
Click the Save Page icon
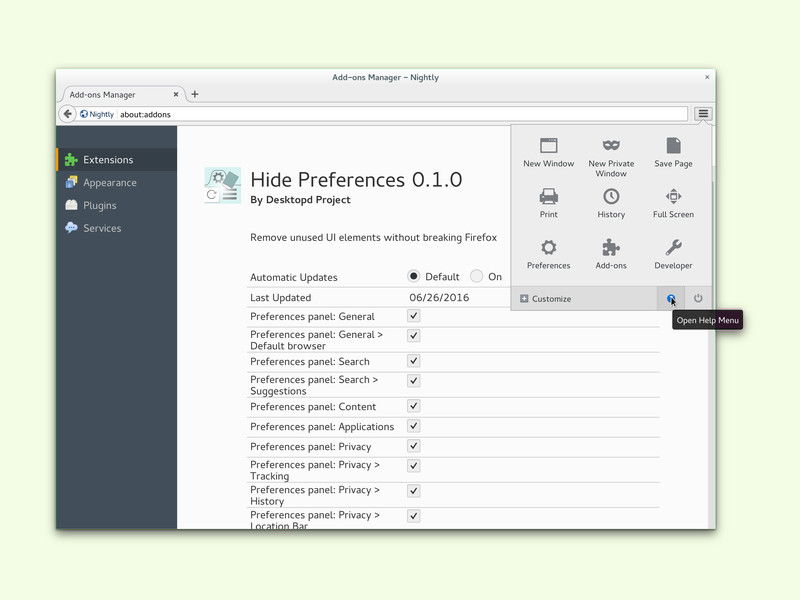[673, 145]
